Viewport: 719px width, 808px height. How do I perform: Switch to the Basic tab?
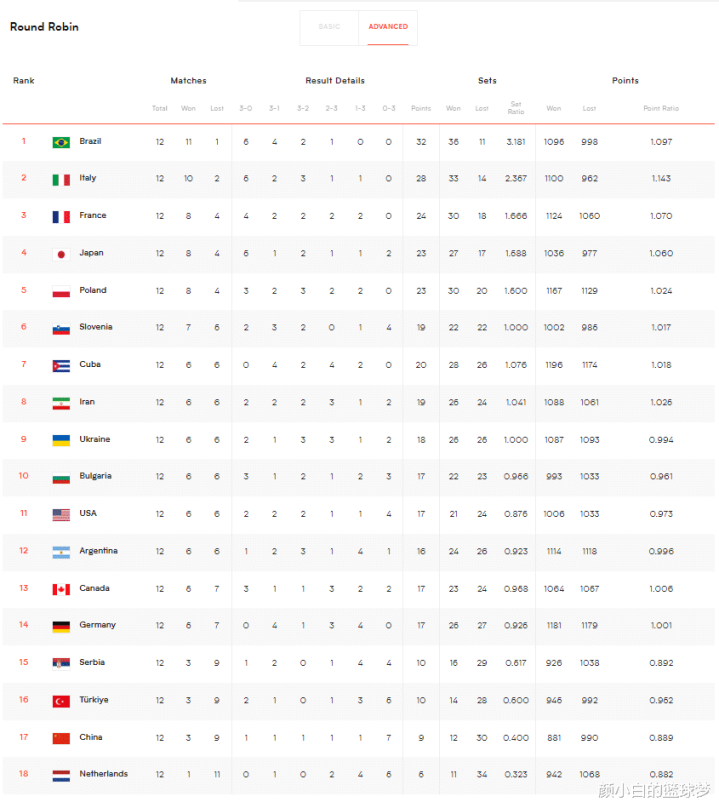[x=329, y=27]
